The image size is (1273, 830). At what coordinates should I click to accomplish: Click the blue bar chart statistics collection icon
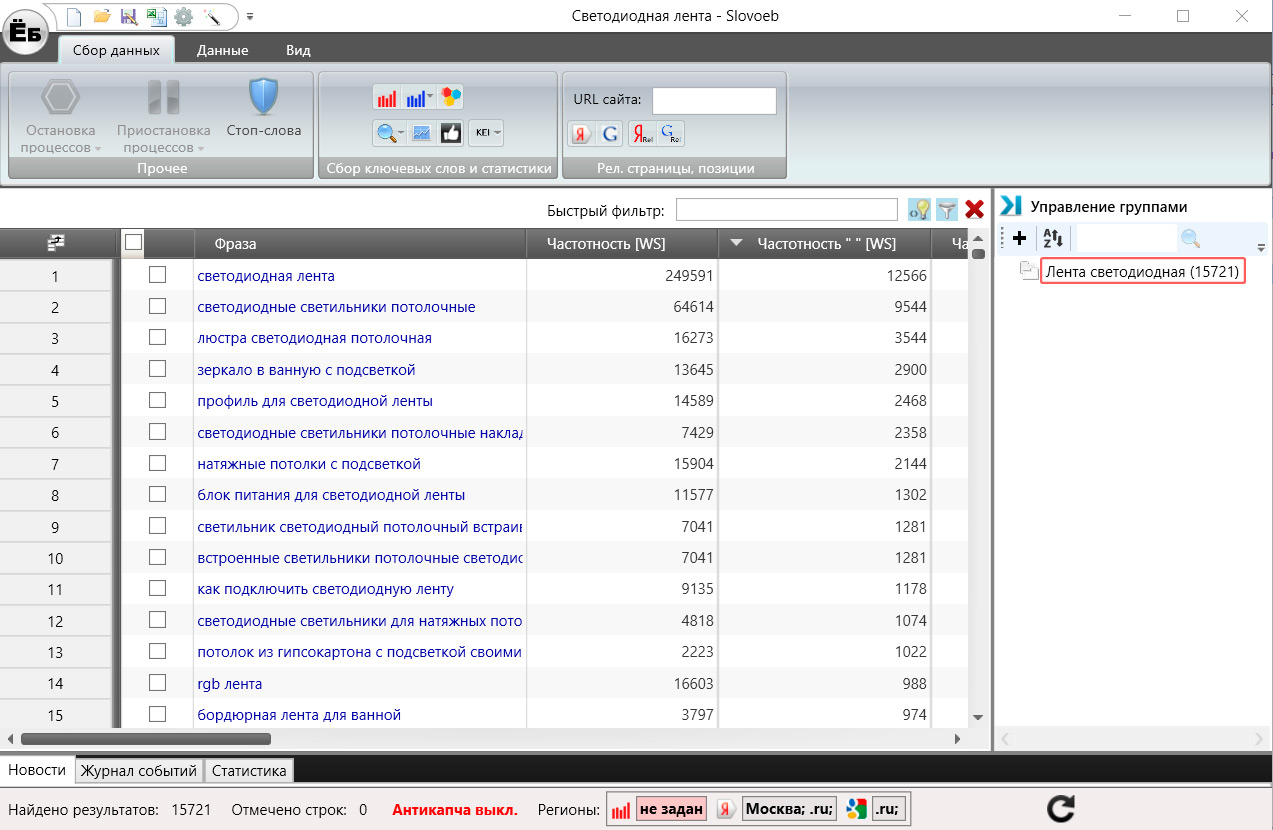pyautogui.click(x=418, y=97)
